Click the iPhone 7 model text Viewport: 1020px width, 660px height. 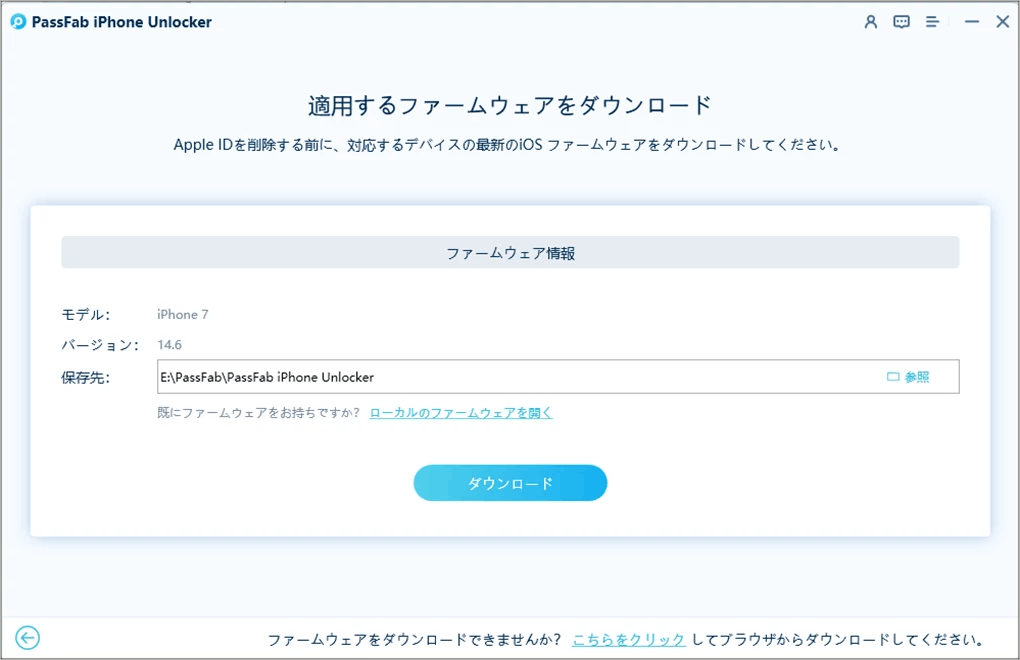(183, 315)
